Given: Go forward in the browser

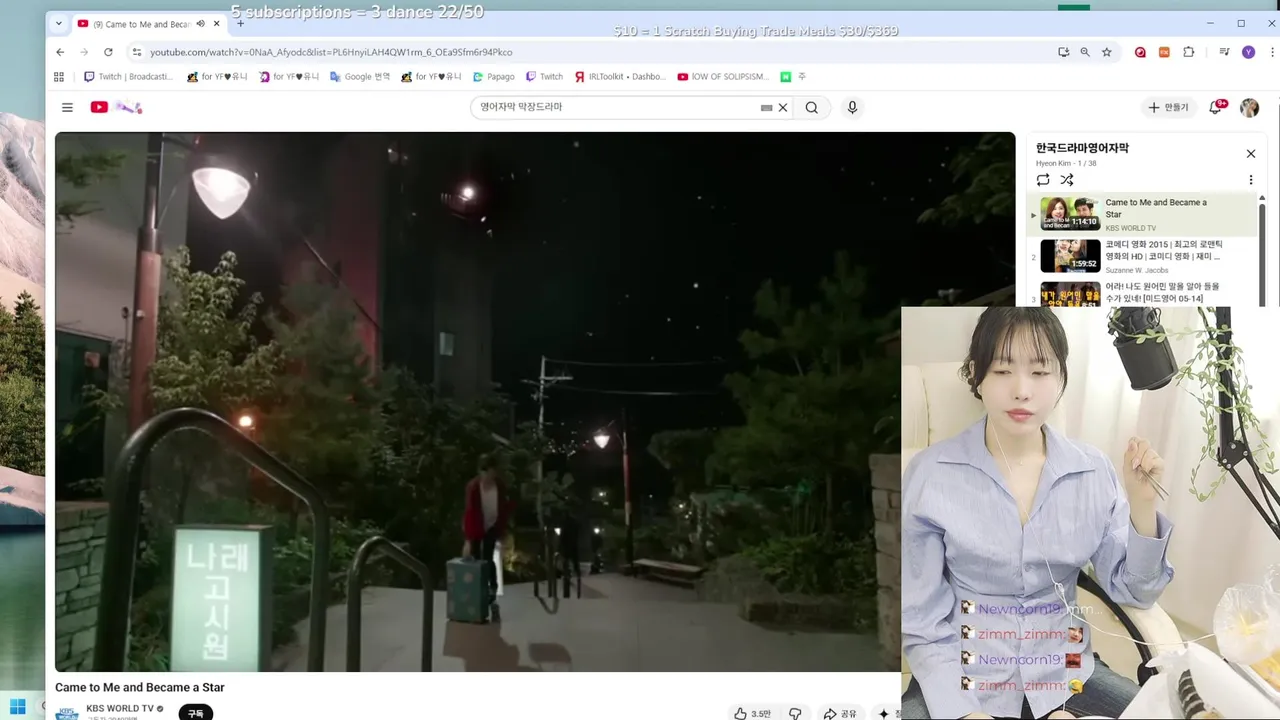Looking at the screenshot, I should (x=84, y=52).
